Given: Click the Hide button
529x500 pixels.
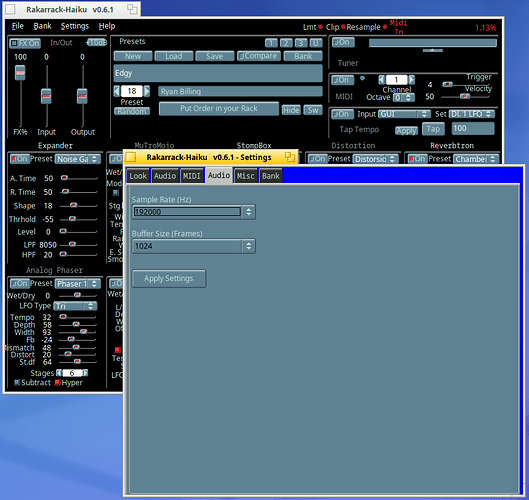Looking at the screenshot, I should point(291,110).
